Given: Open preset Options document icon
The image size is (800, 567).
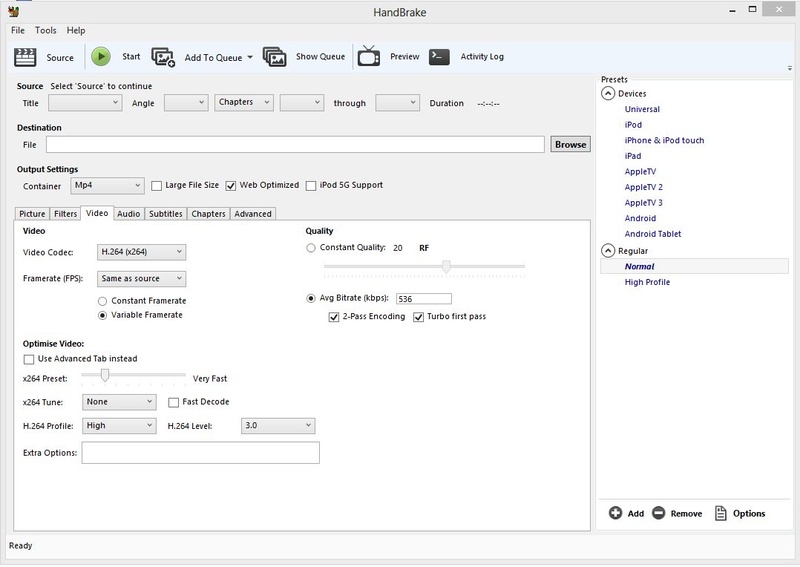Looking at the screenshot, I should pos(720,513).
